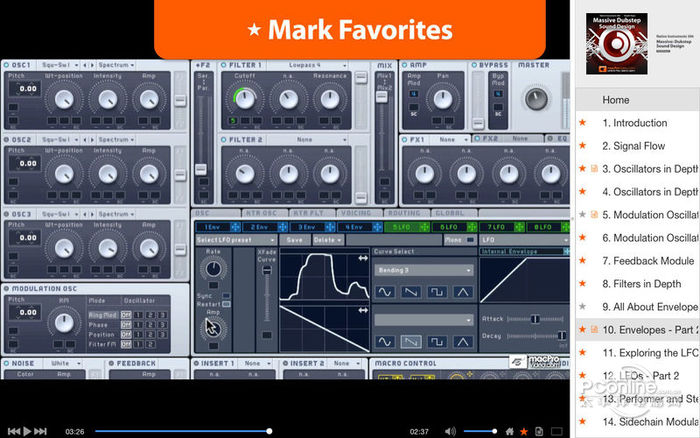Skip to previous video track
700x438 pixels.
14,431
